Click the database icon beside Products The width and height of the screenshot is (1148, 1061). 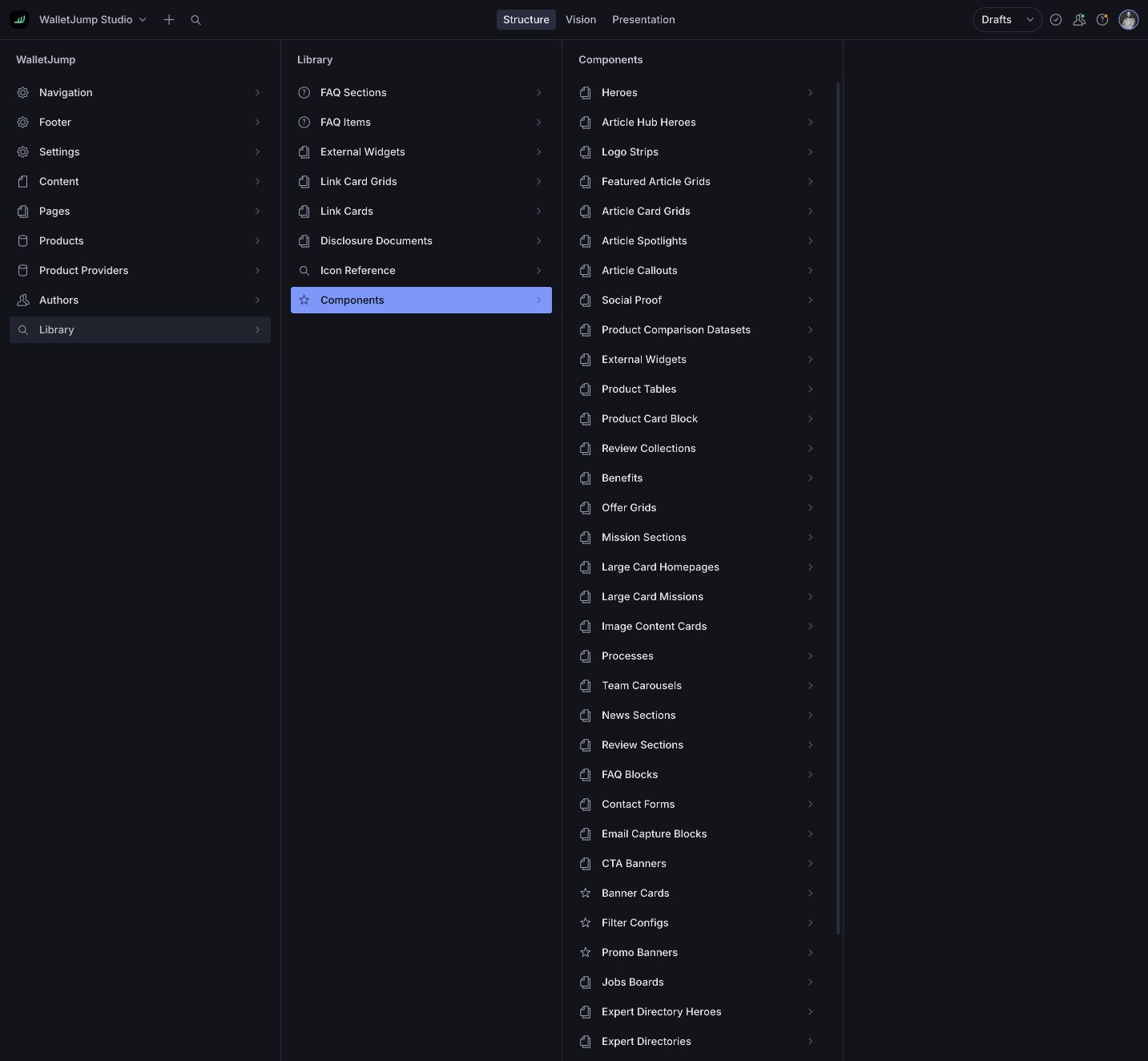(x=23, y=240)
